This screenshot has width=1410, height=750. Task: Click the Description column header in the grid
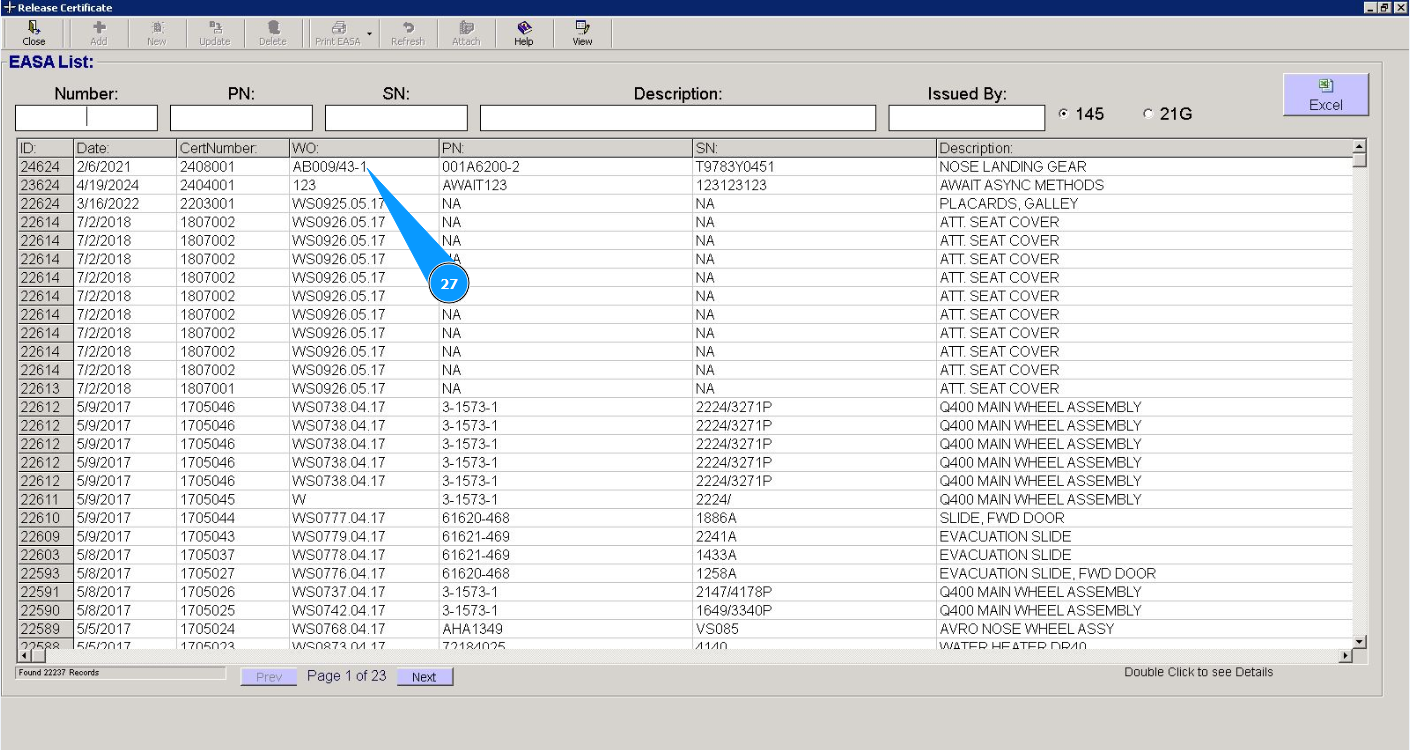click(x=1144, y=148)
